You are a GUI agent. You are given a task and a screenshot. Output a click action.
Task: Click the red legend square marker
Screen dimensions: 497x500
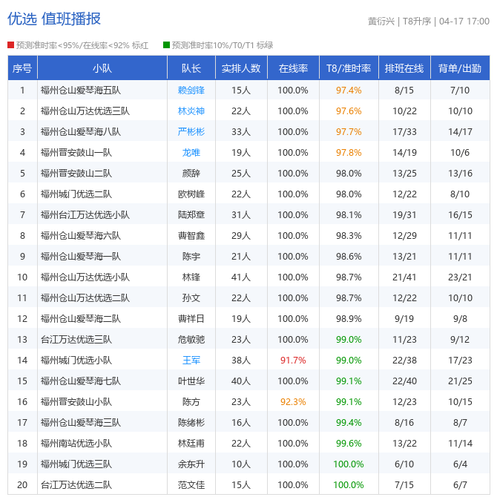[11, 45]
